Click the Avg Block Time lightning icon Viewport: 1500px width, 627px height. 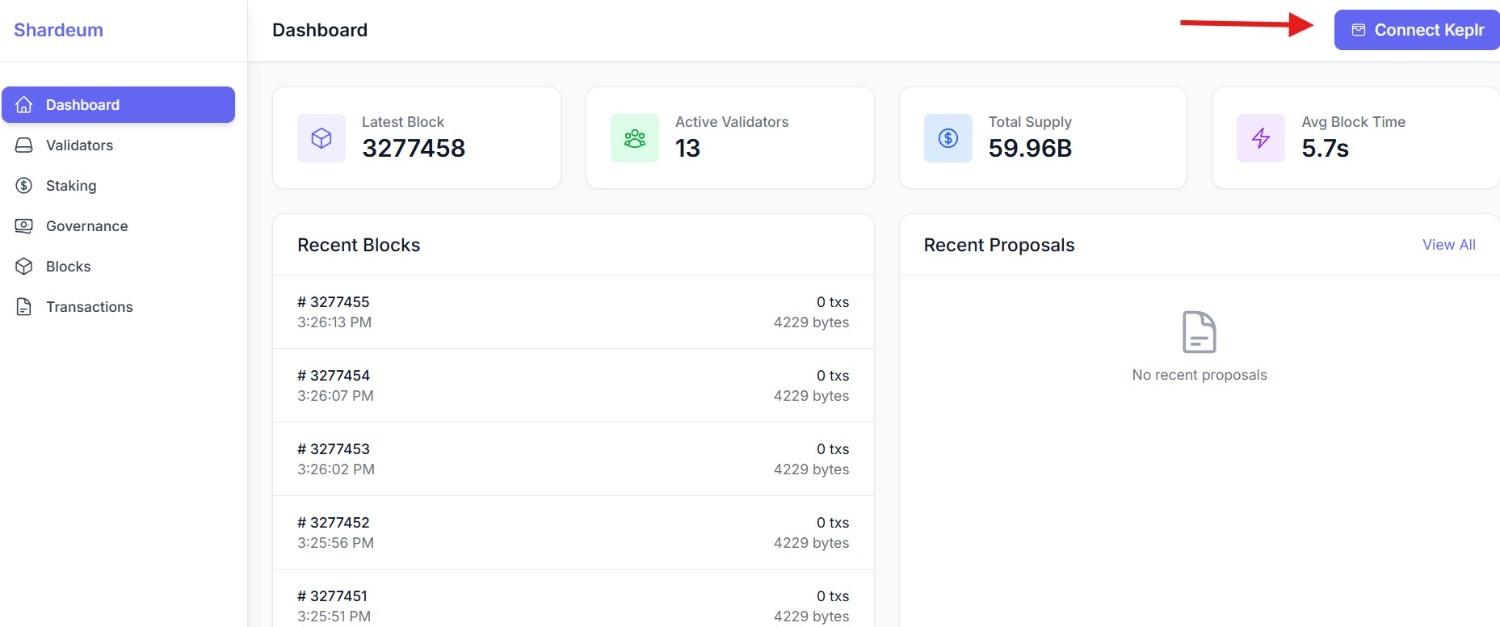coord(1260,137)
